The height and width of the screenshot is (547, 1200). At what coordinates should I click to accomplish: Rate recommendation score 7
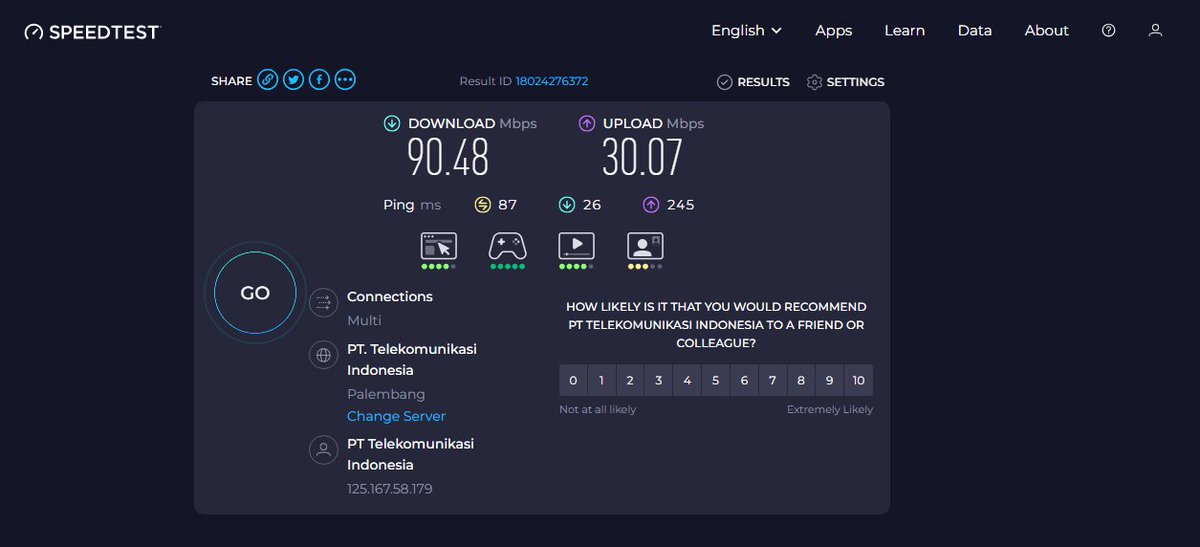[x=773, y=380]
